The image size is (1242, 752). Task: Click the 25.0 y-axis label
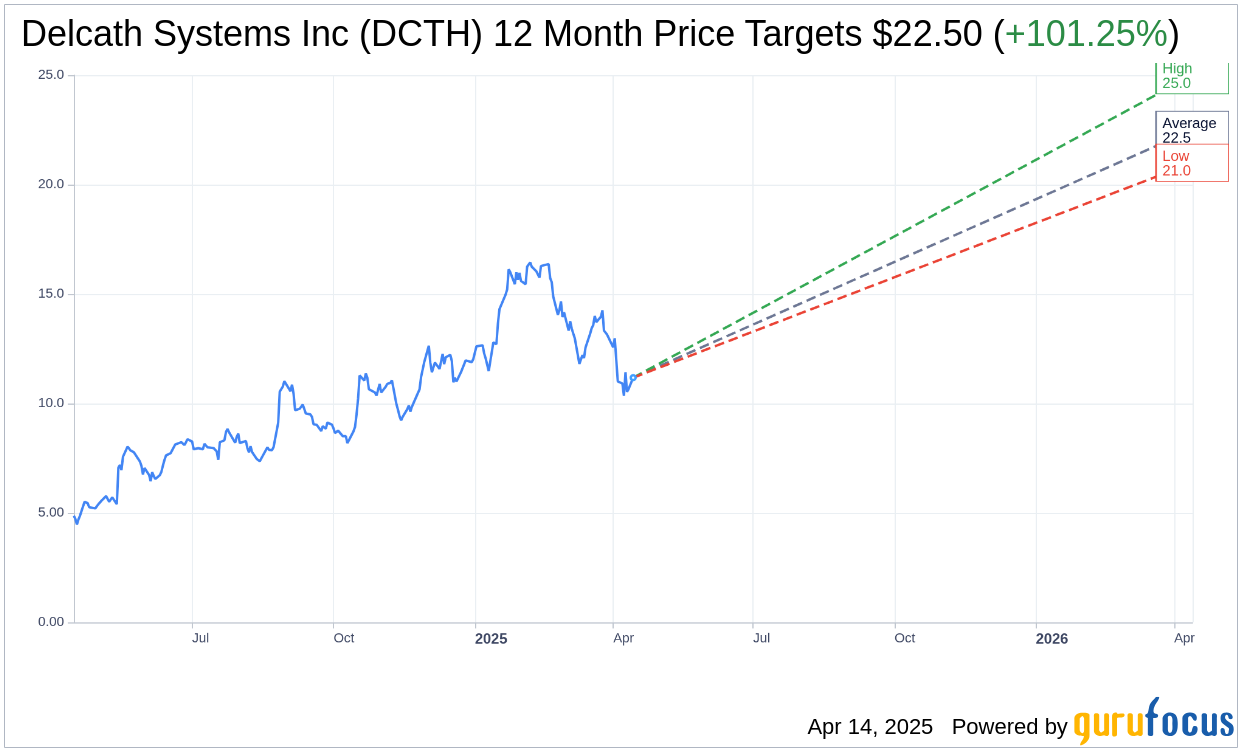pos(51,75)
